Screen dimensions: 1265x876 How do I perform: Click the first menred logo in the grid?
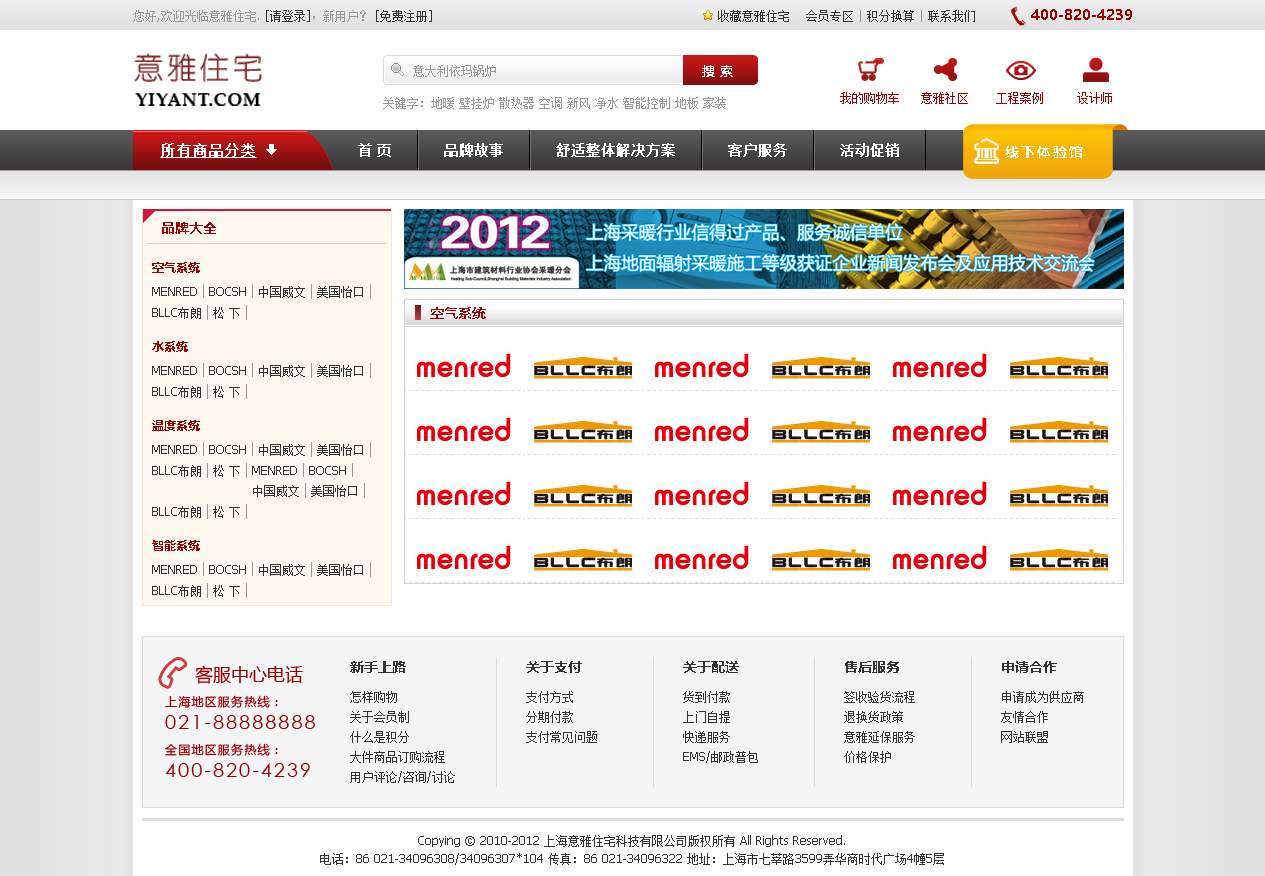tap(463, 367)
